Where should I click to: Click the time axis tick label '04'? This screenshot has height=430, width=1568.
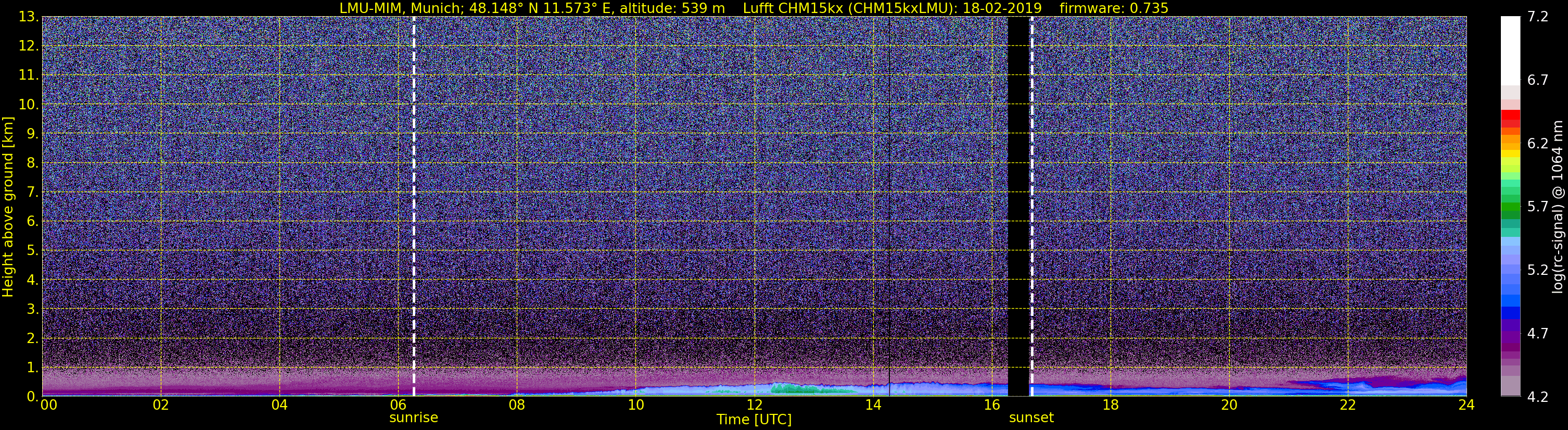pyautogui.click(x=279, y=405)
